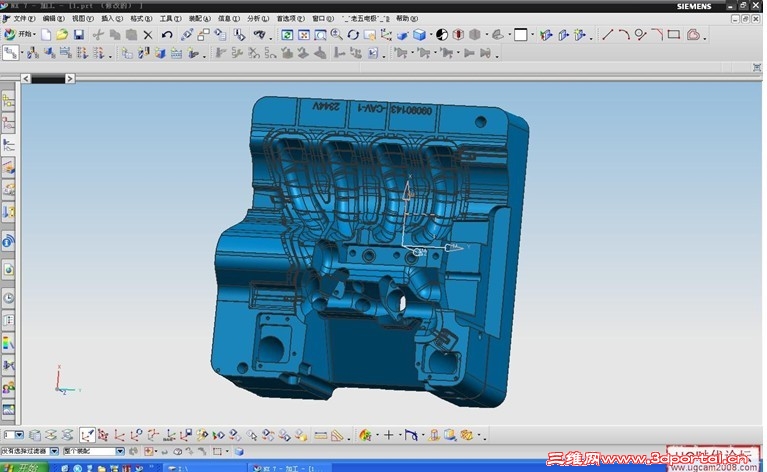The image size is (767, 472).
Task: Select the Line sketch tool
Action: click(608, 35)
